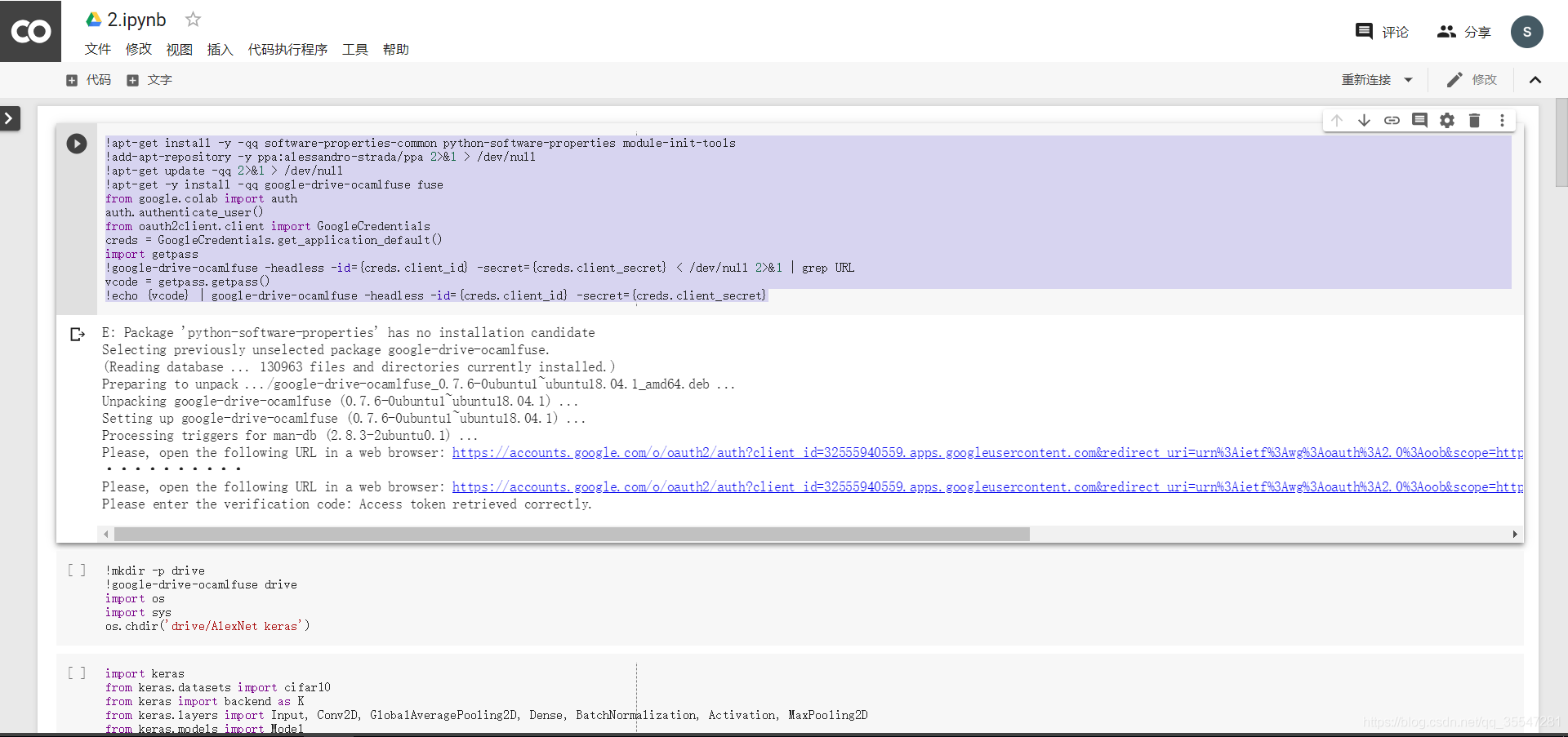
Task: Open more cell actions menu
Action: (x=1503, y=121)
